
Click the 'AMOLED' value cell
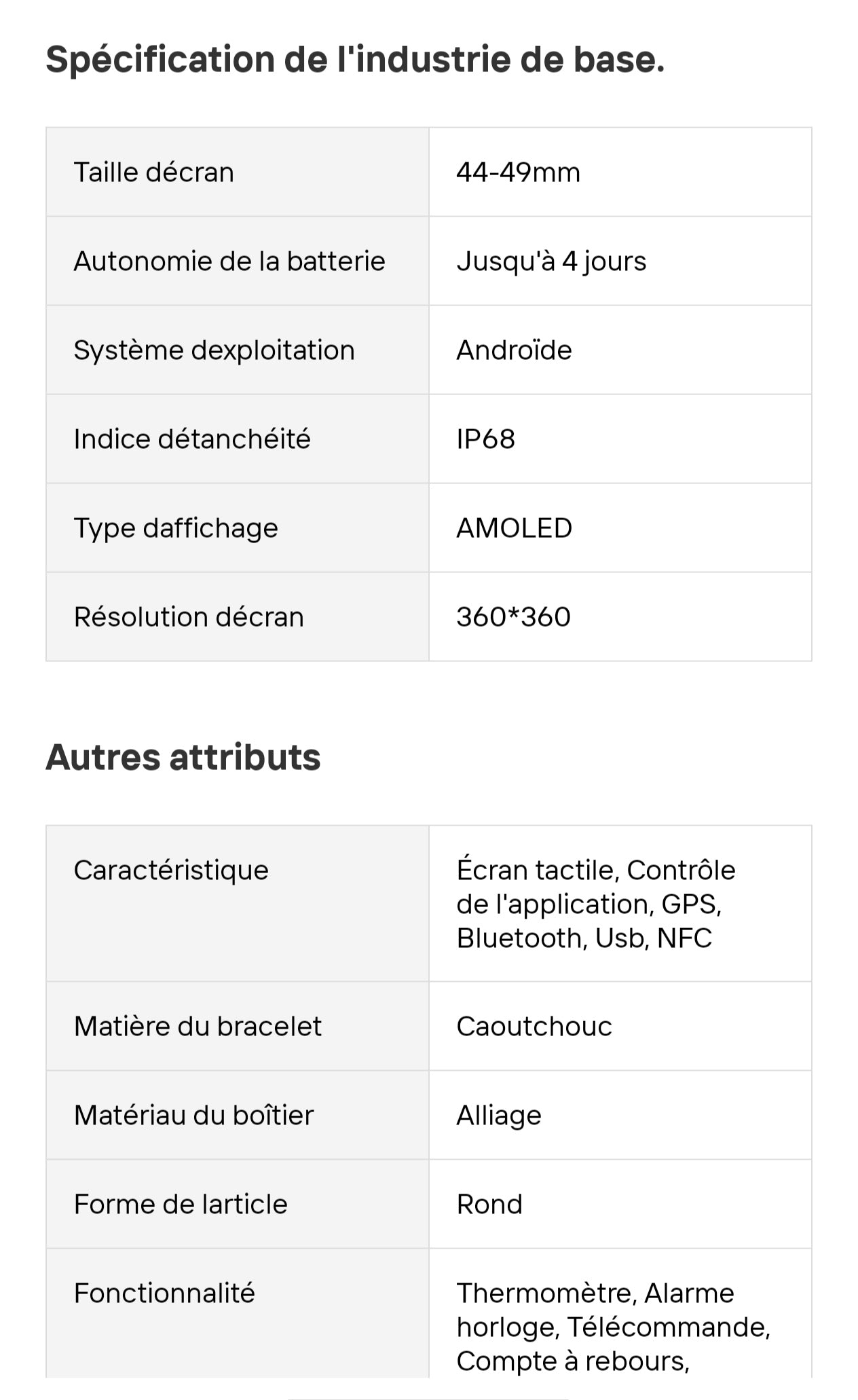coord(620,528)
